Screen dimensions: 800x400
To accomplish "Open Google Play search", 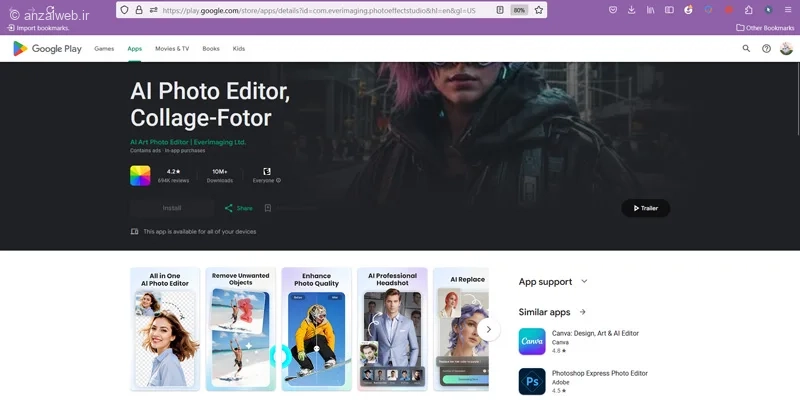I will point(746,48).
